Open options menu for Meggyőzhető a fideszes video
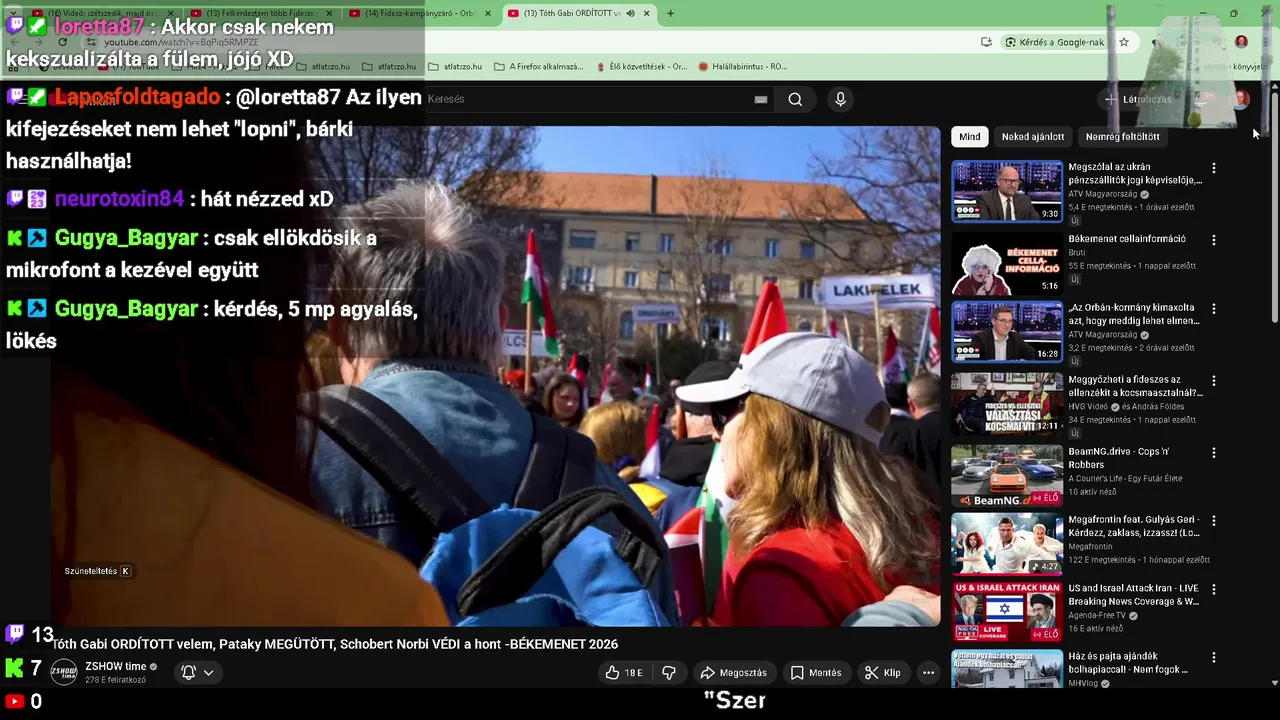This screenshot has height=720, width=1280. (1214, 381)
